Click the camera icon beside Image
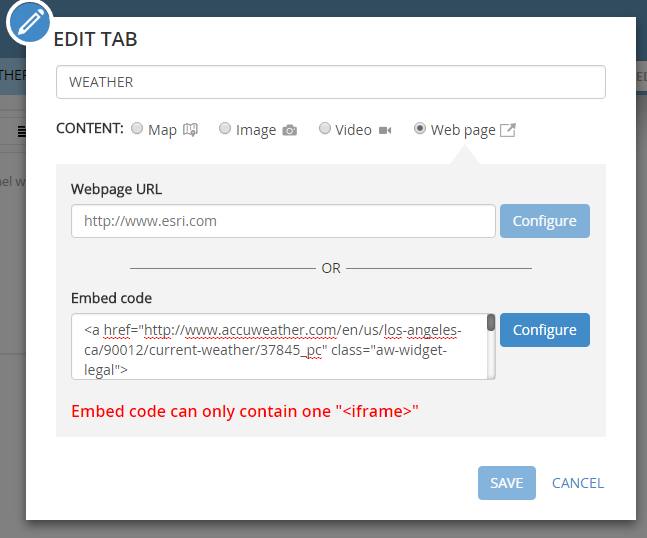 (290, 130)
